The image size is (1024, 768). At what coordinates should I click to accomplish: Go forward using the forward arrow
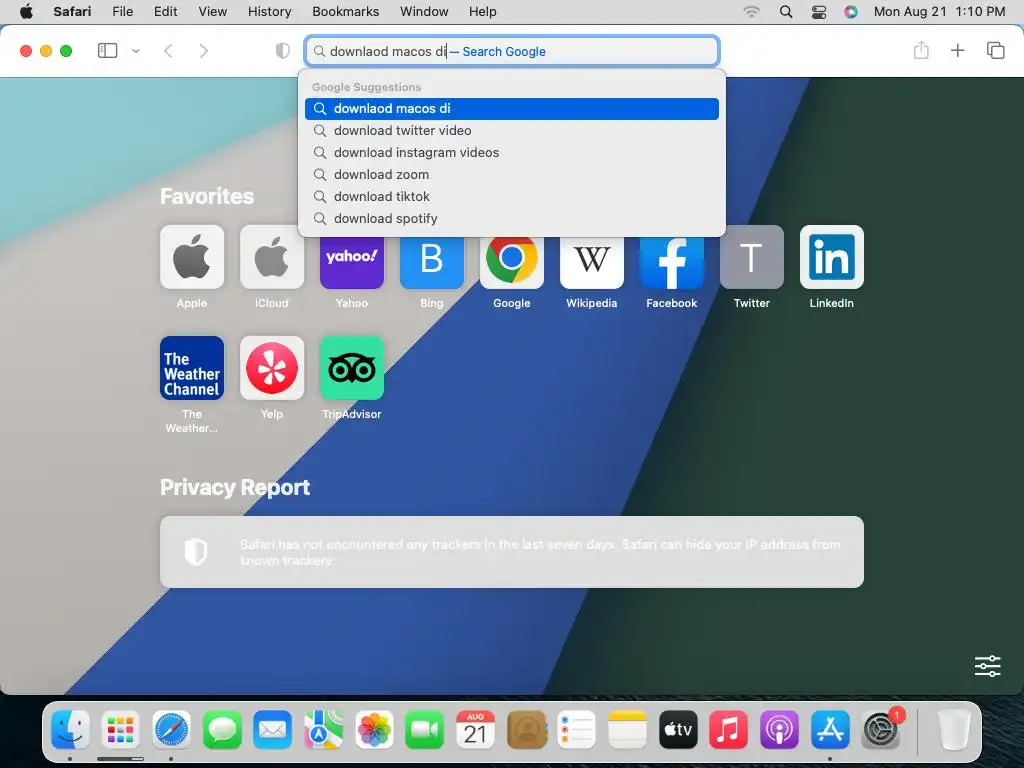pyautogui.click(x=204, y=50)
